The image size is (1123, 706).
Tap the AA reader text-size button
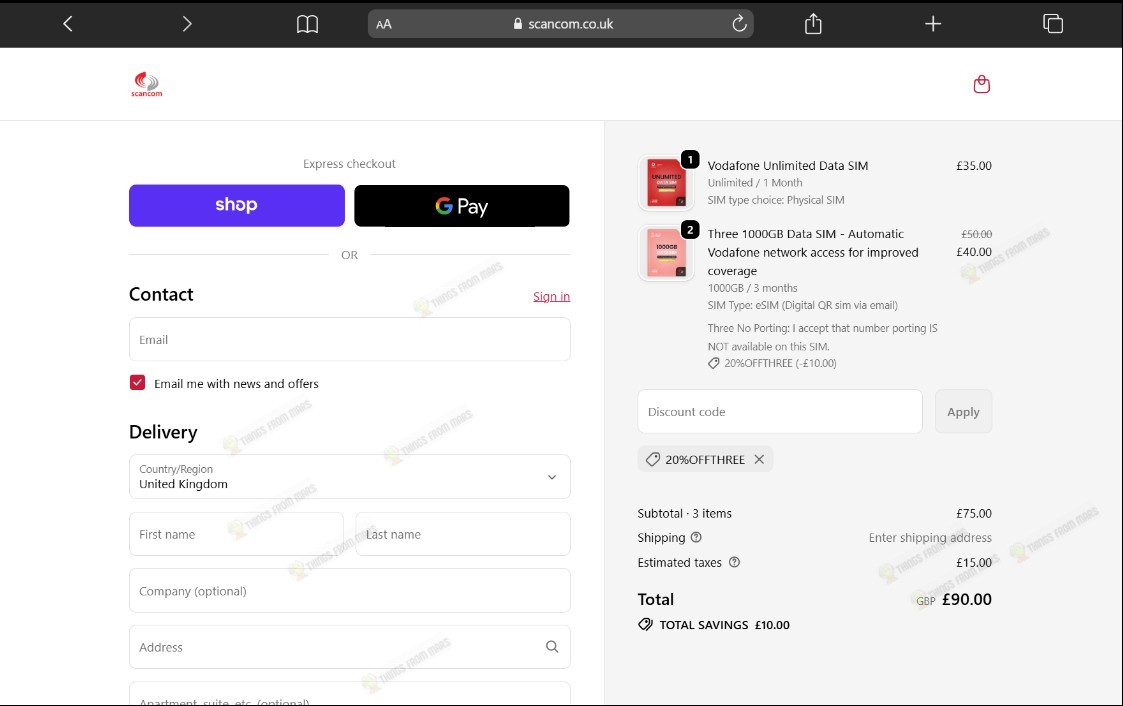pyautogui.click(x=384, y=24)
